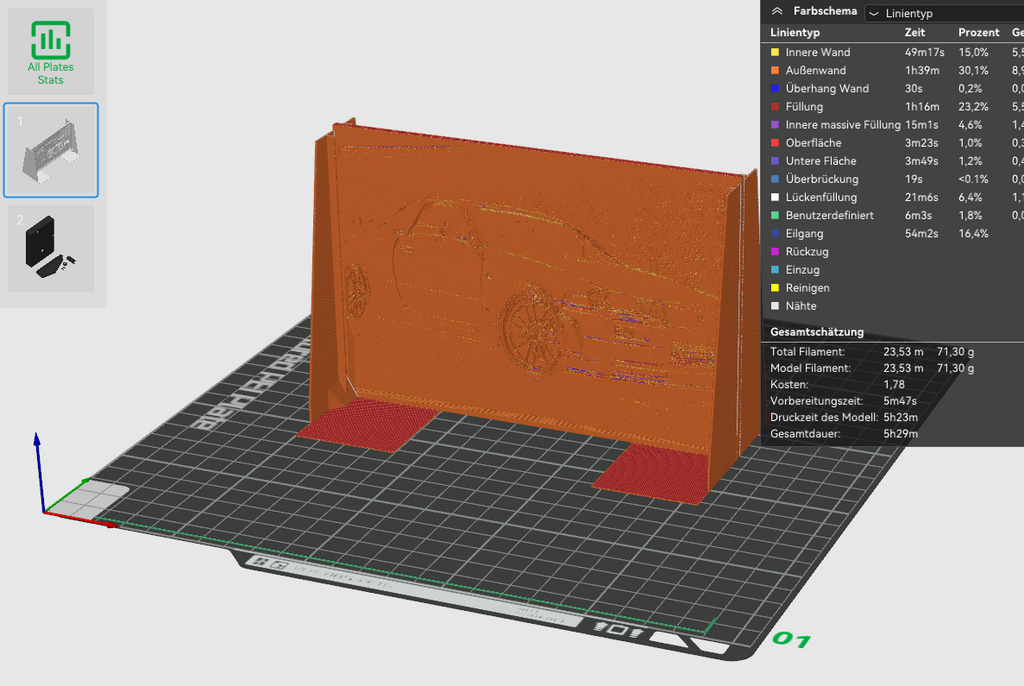Select plate 2 thumbnail
The height and width of the screenshot is (686, 1024).
51,248
